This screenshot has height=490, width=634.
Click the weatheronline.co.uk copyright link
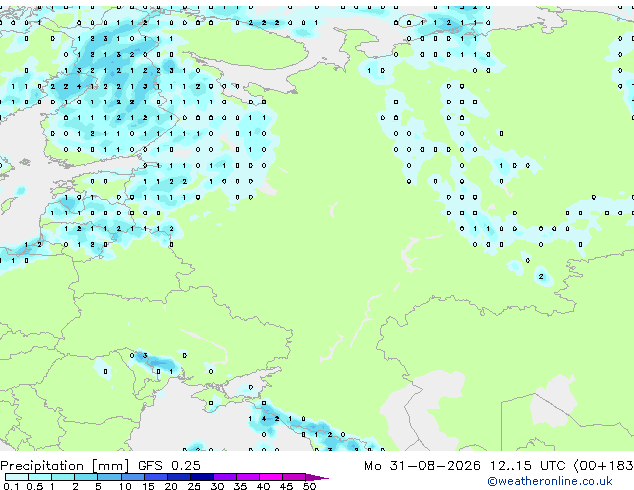pos(549,481)
